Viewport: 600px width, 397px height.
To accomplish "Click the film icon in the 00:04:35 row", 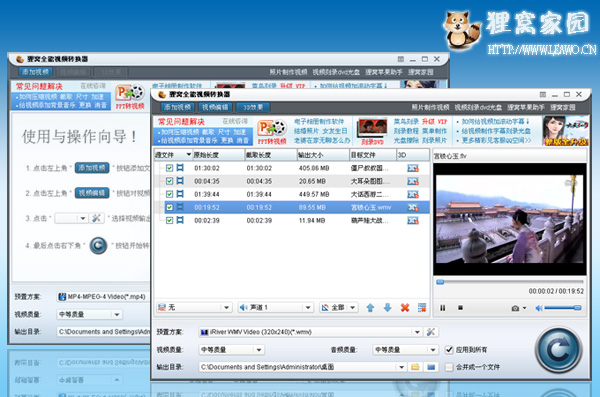I will [x=180, y=181].
